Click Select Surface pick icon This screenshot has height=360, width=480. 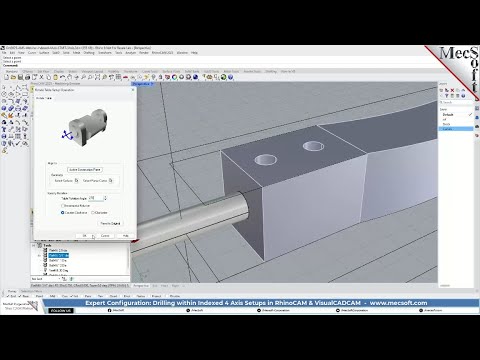click(x=76, y=180)
